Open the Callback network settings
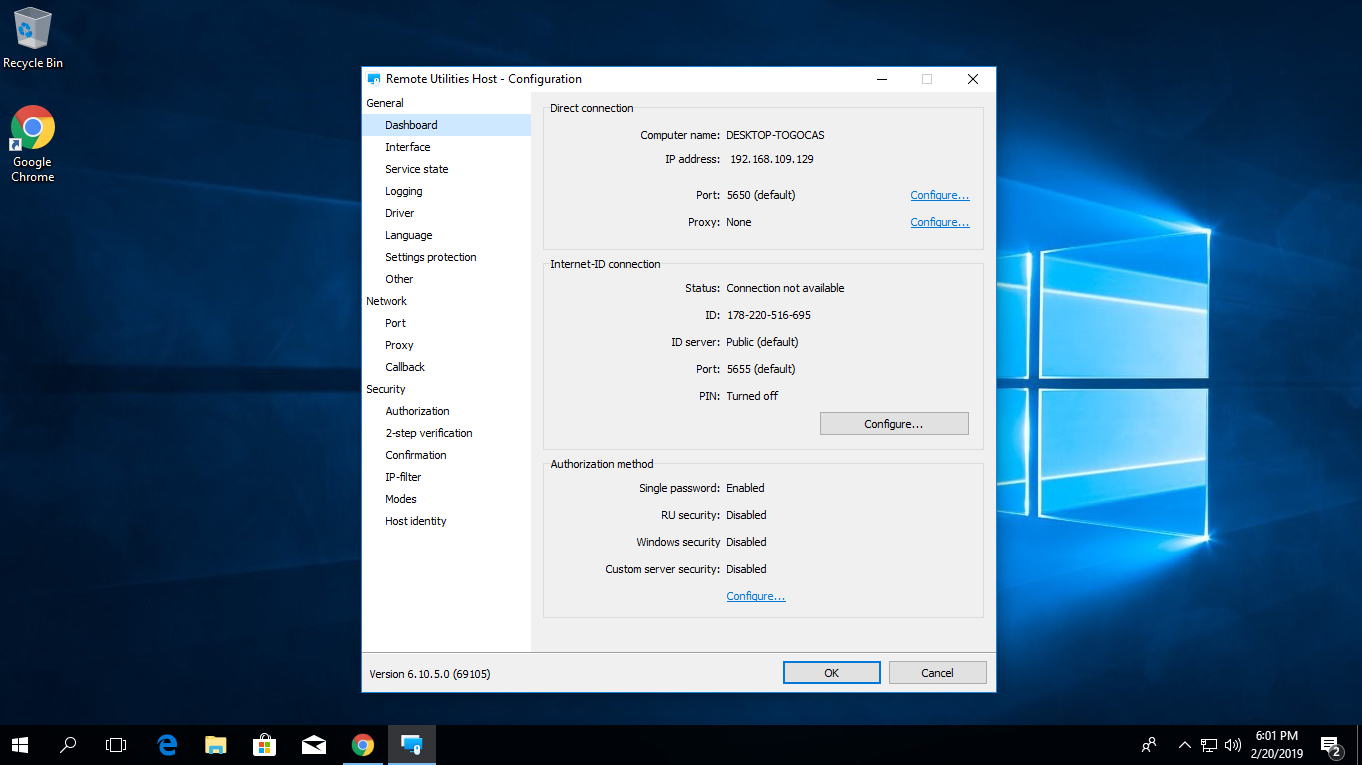The width and height of the screenshot is (1362, 765). tap(405, 367)
